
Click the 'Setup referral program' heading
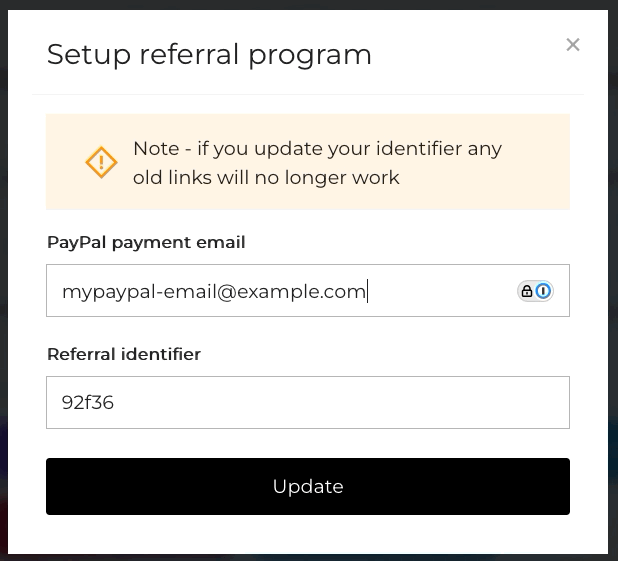click(209, 54)
